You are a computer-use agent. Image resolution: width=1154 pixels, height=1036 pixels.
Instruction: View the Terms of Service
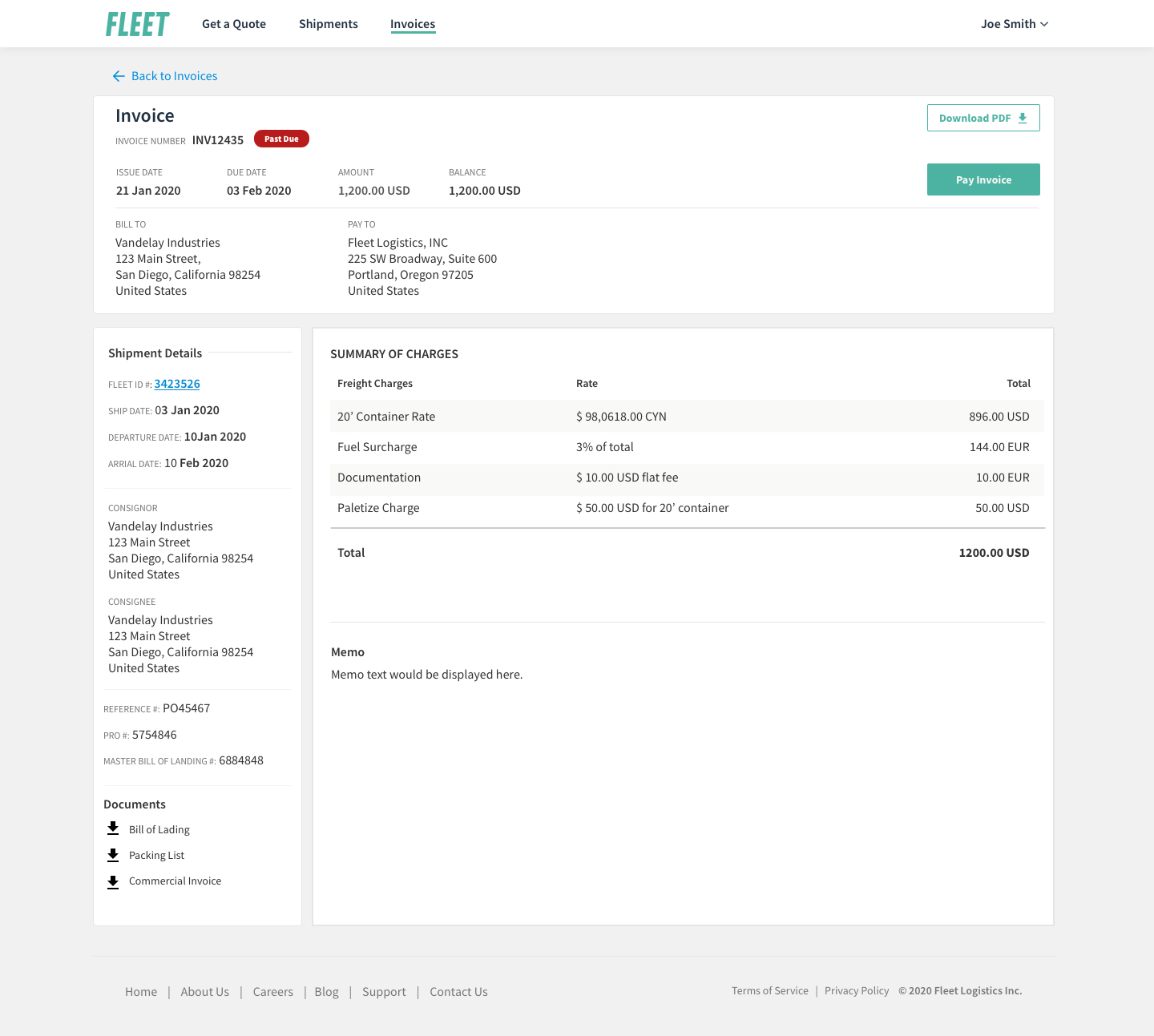click(x=770, y=991)
